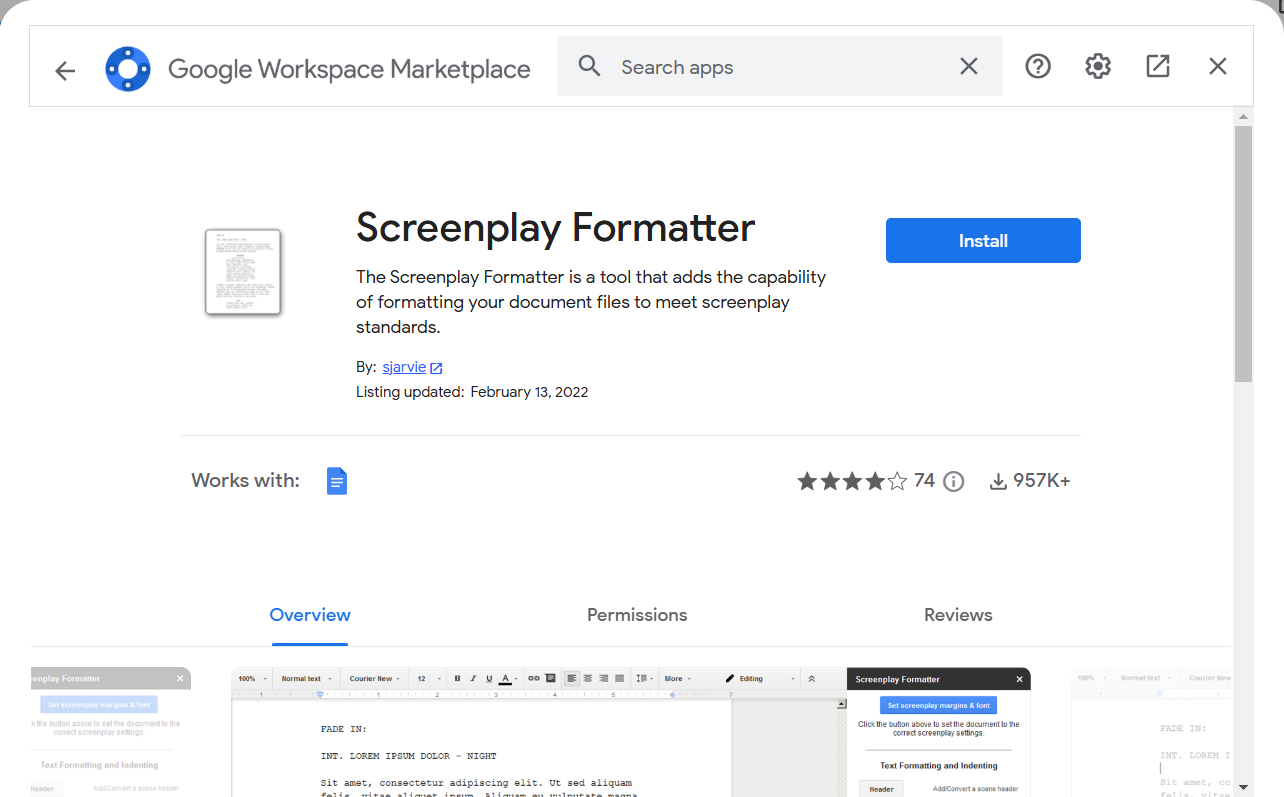The image size is (1284, 797).
Task: Close the Marketplace dialog
Action: (x=1217, y=66)
